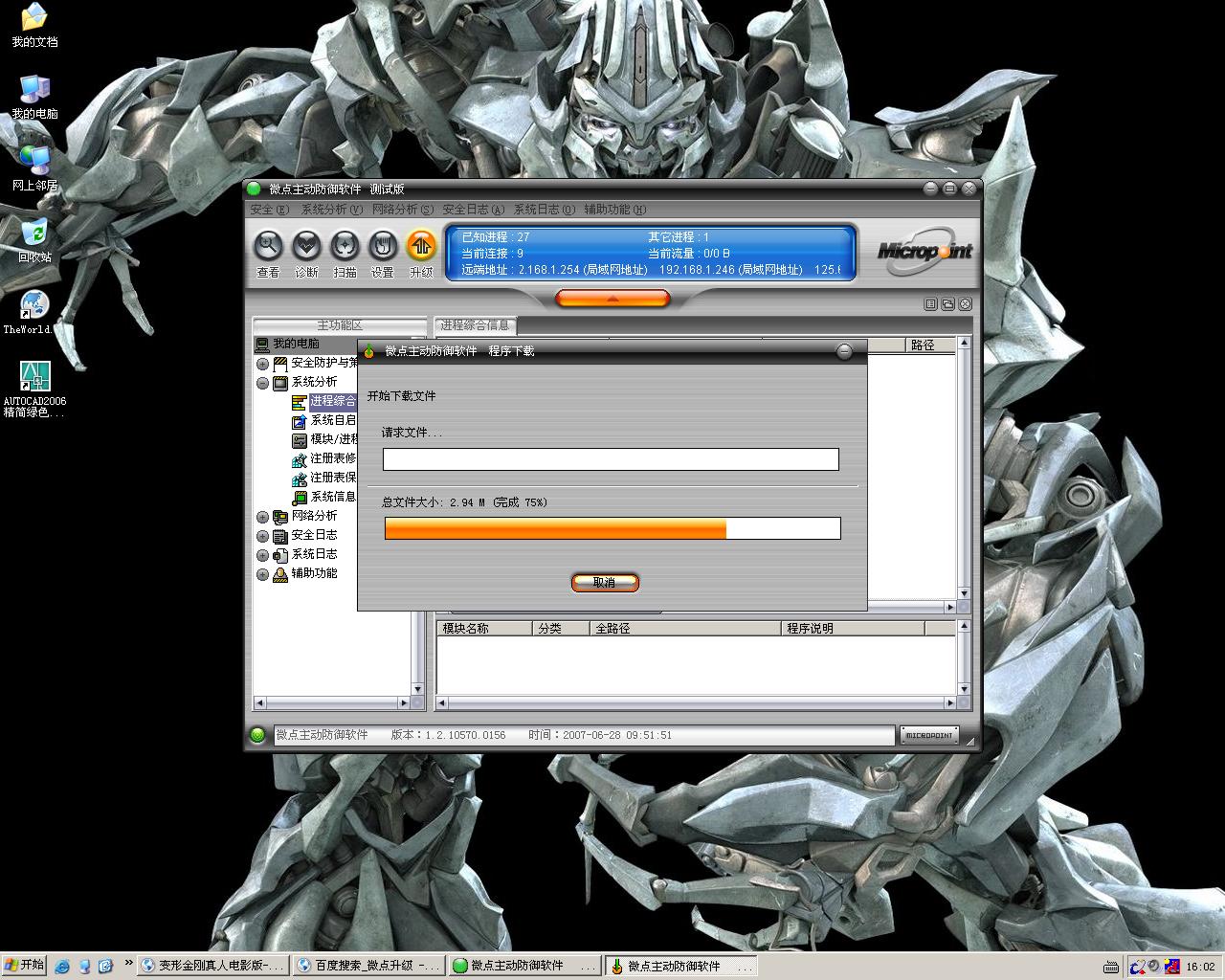Open the 诊断 heartbeat toolbar icon
Viewport: 1225px width, 980px height.
click(306, 247)
